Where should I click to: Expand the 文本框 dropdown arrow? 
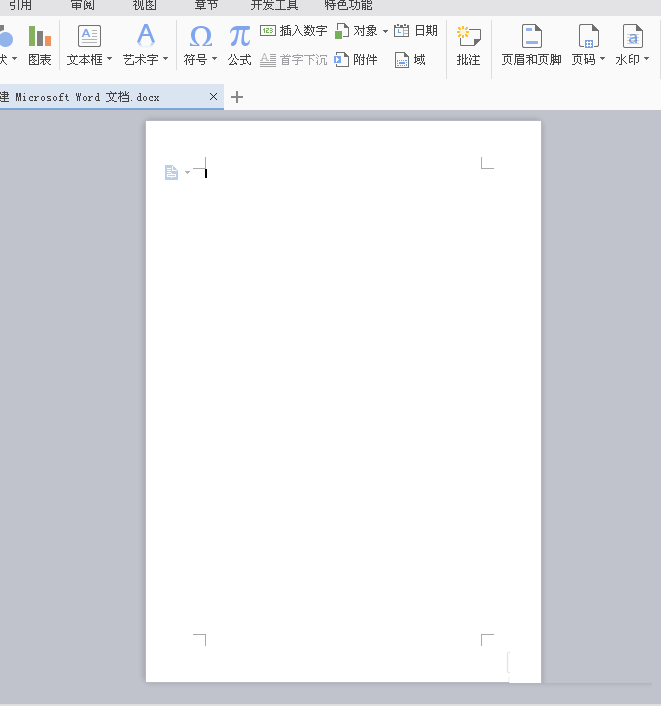tap(109, 60)
